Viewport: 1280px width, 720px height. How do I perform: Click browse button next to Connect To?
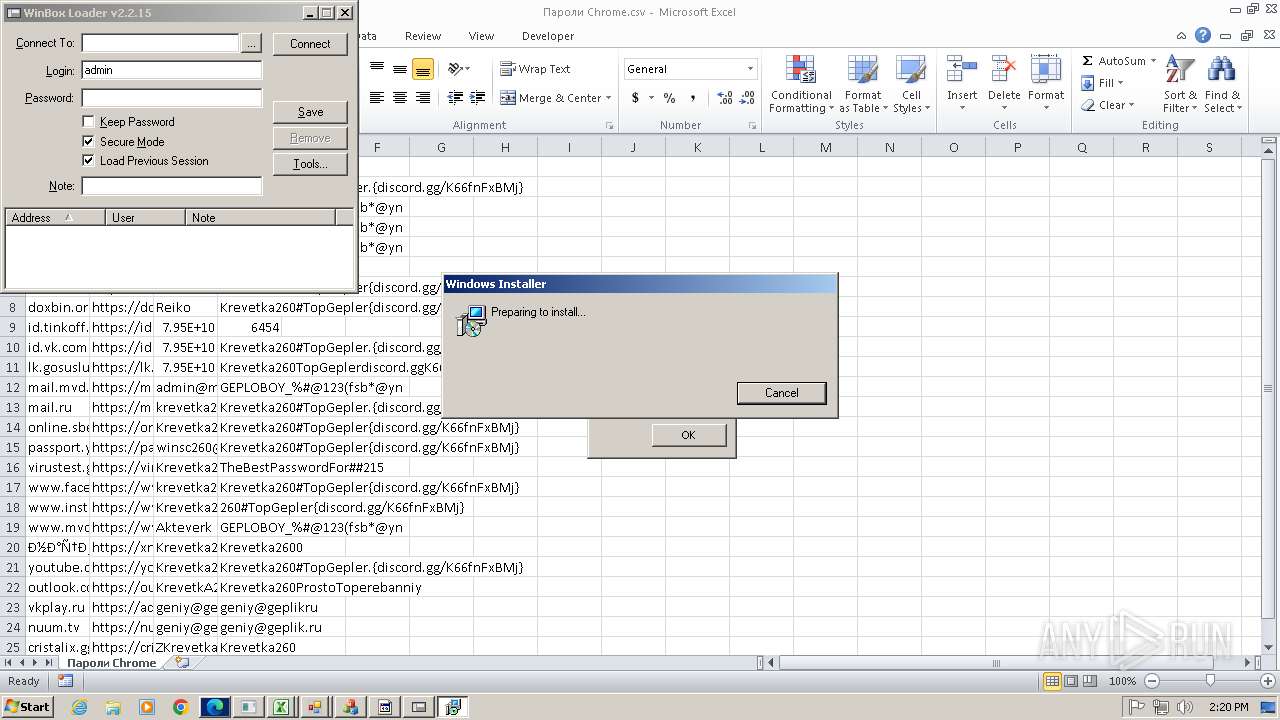(251, 43)
